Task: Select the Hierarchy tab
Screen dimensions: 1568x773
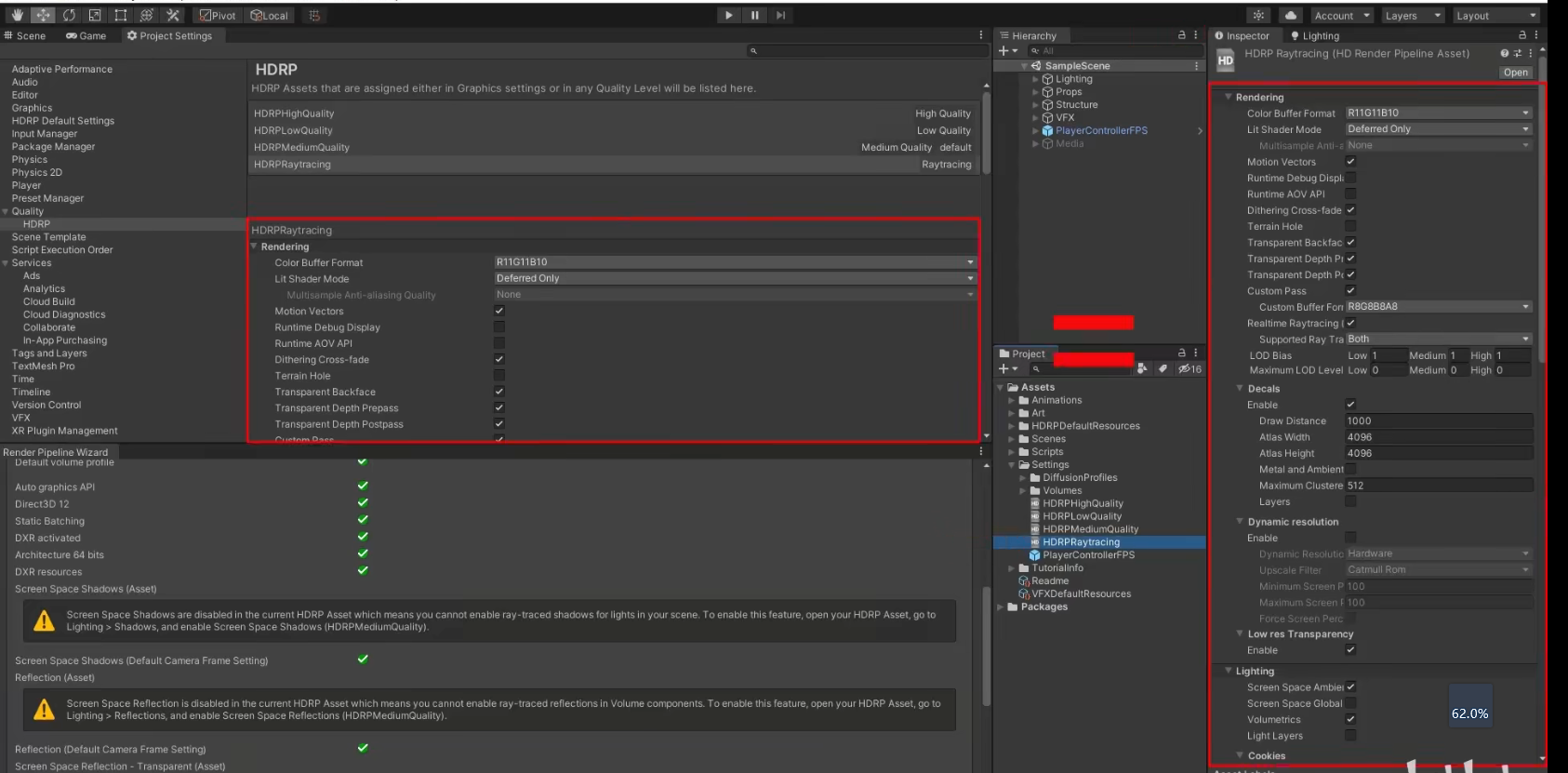Action: [x=1029, y=35]
